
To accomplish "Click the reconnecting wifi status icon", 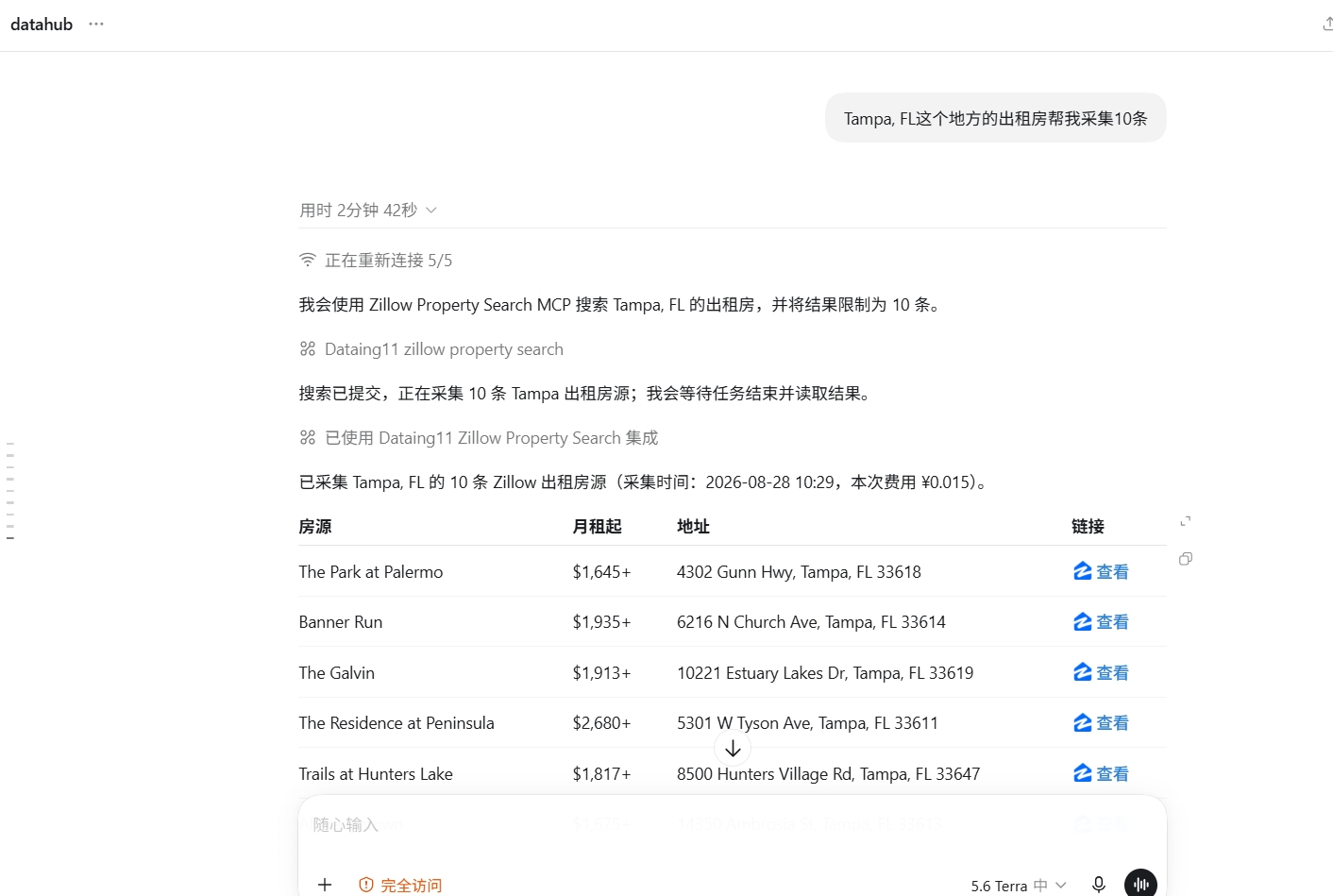I will (x=308, y=260).
